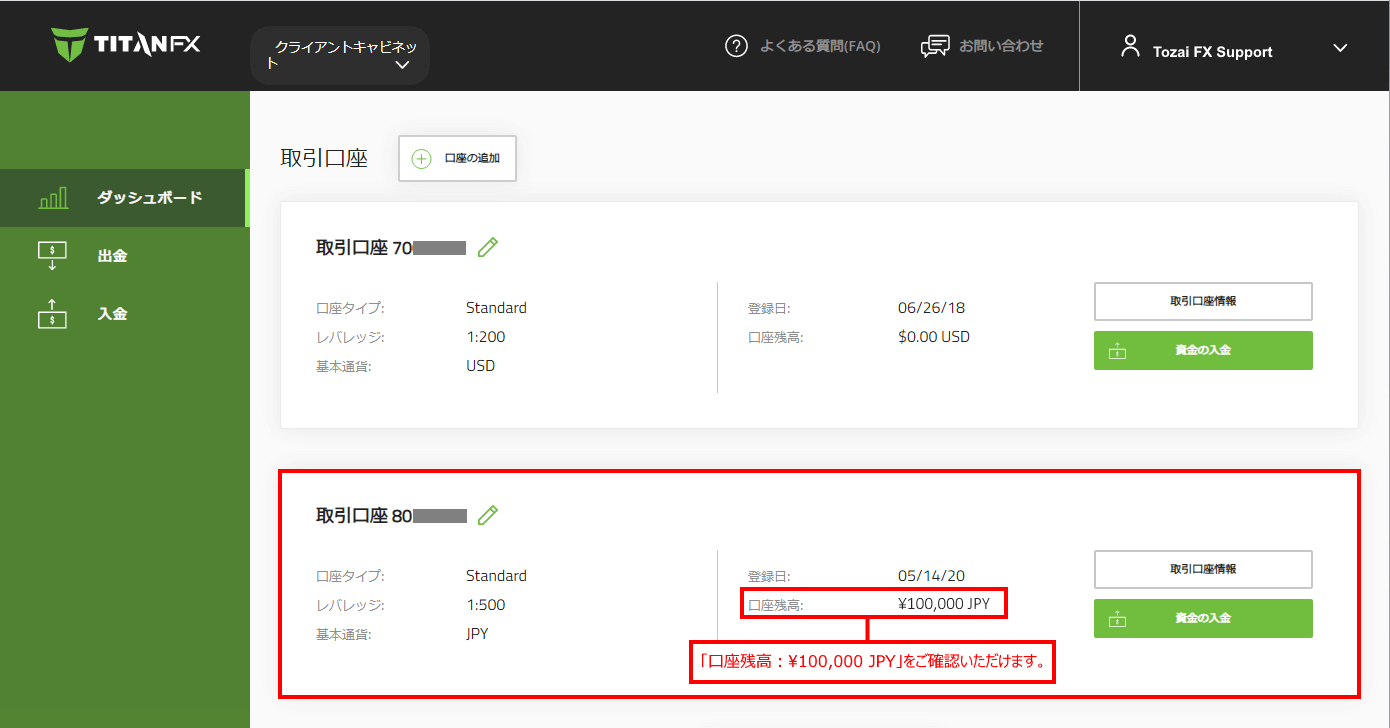Select 出金 in the sidebar menu

pyautogui.click(x=113, y=255)
